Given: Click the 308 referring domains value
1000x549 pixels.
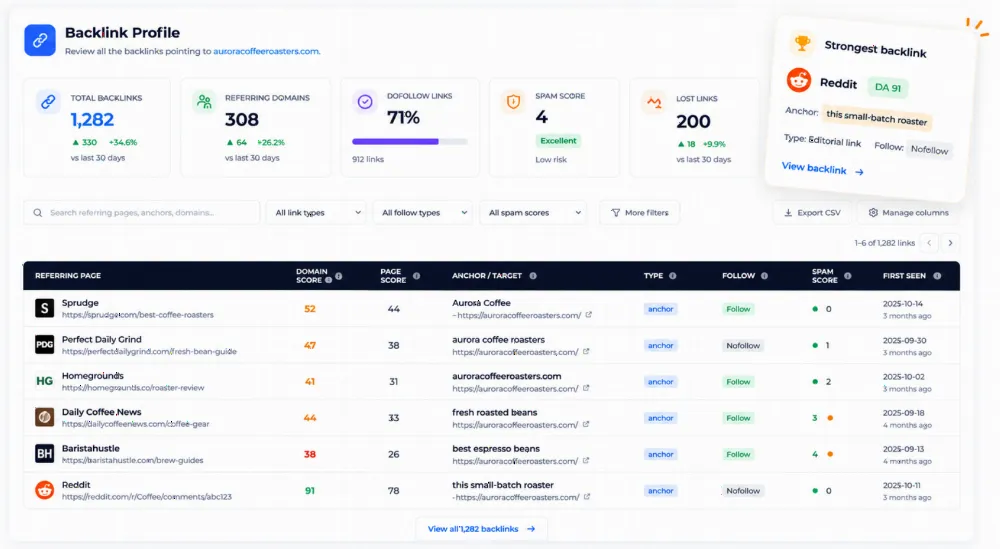Looking at the screenshot, I should point(242,119).
